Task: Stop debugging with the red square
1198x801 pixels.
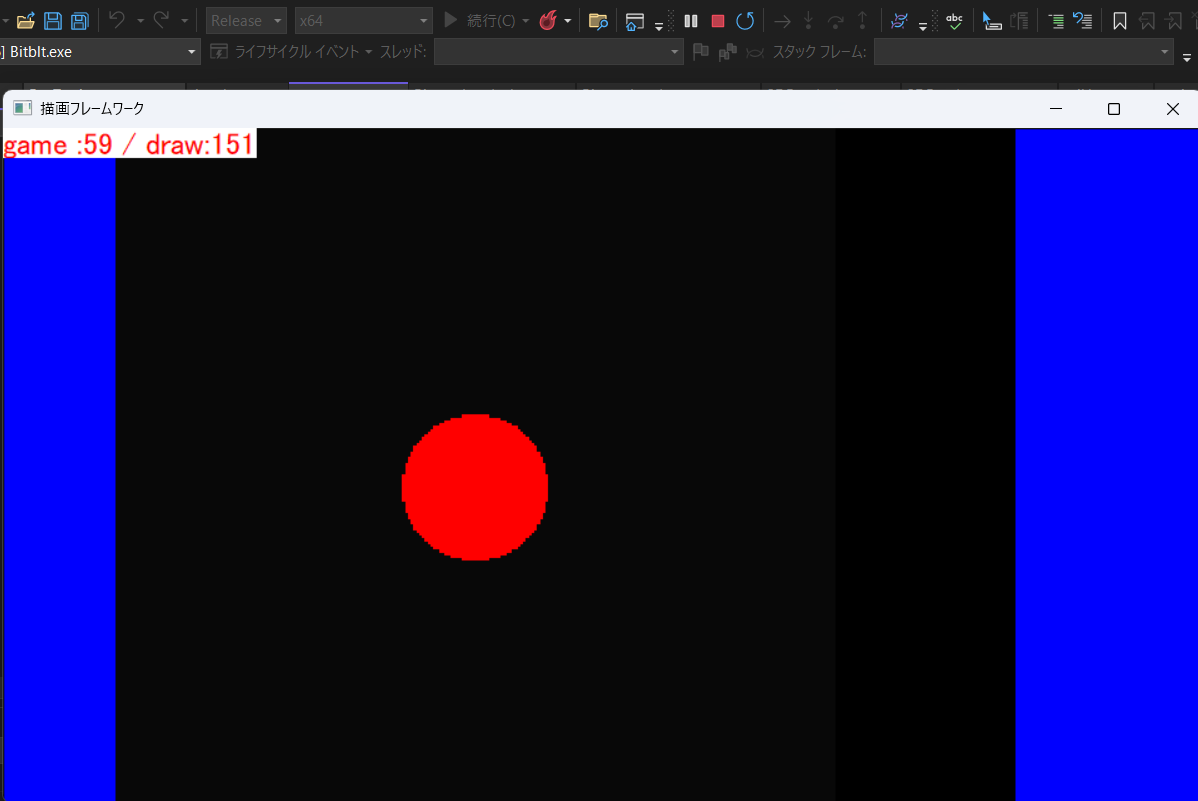Action: click(x=717, y=21)
